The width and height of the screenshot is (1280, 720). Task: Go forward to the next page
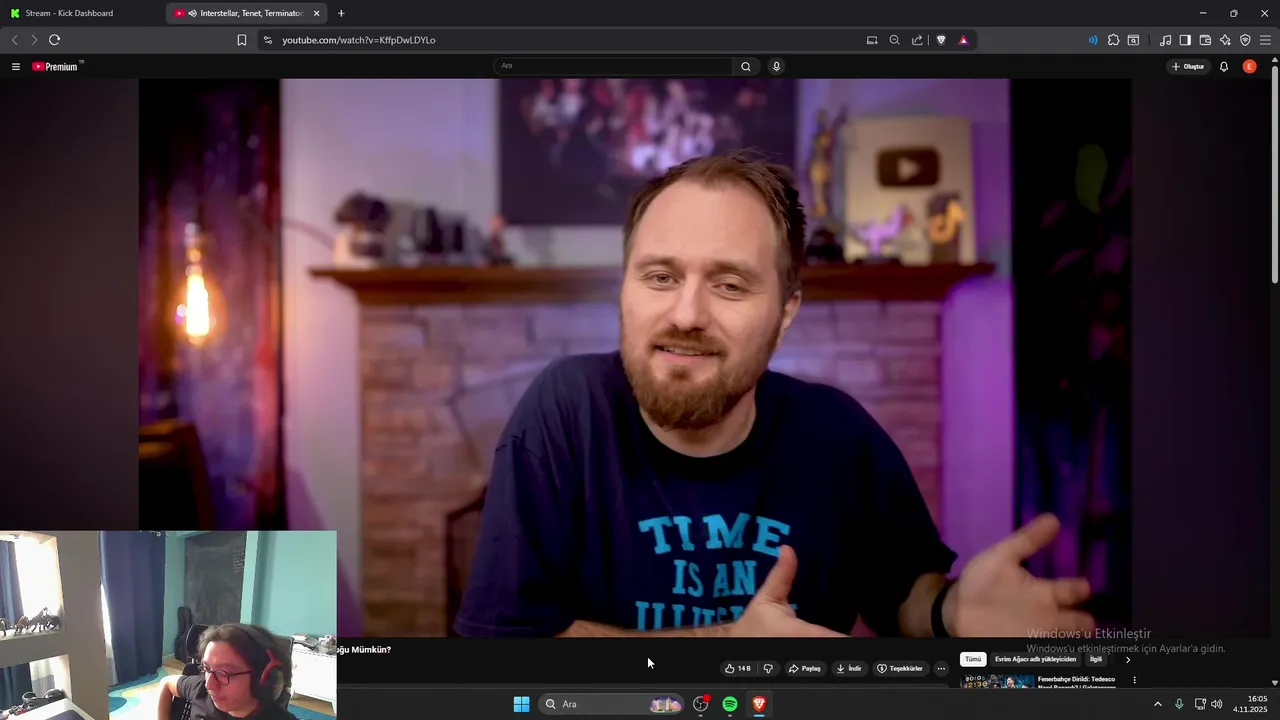34,40
